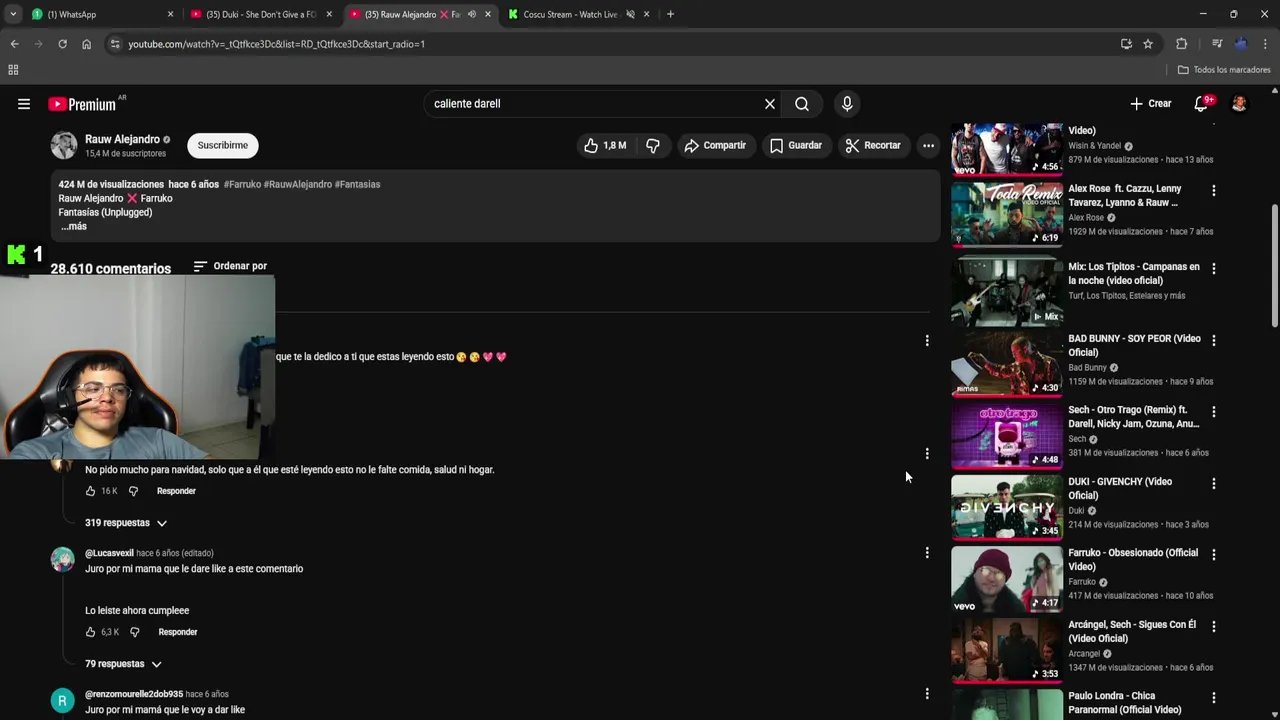1280x720 pixels.
Task: Open menu for Los Tipitos mix
Action: tap(1214, 268)
